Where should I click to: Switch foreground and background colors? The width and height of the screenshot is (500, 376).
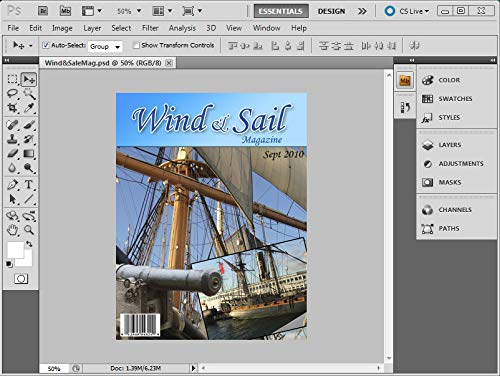tap(29, 244)
